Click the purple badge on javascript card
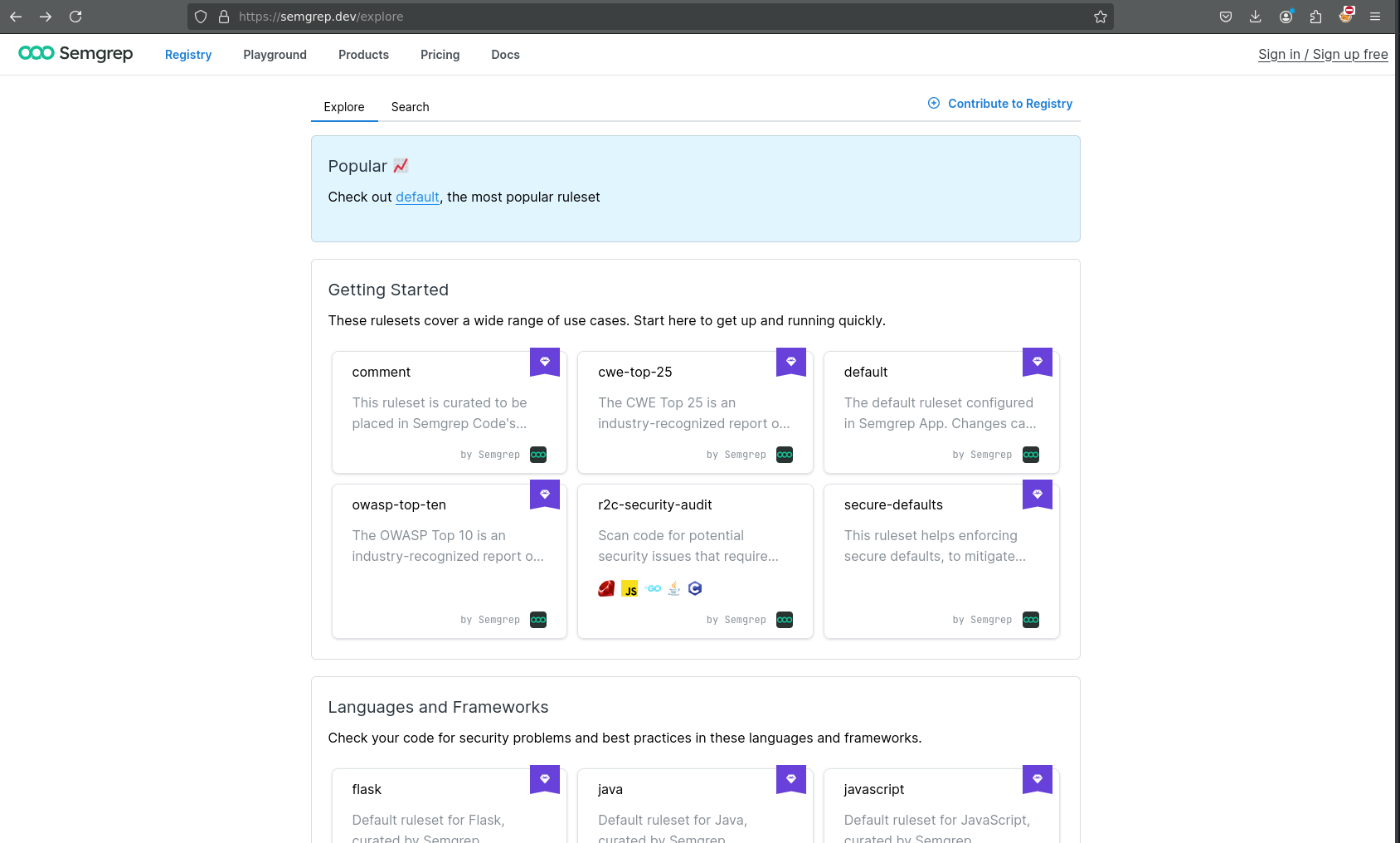This screenshot has width=1400, height=843. pos(1038,779)
